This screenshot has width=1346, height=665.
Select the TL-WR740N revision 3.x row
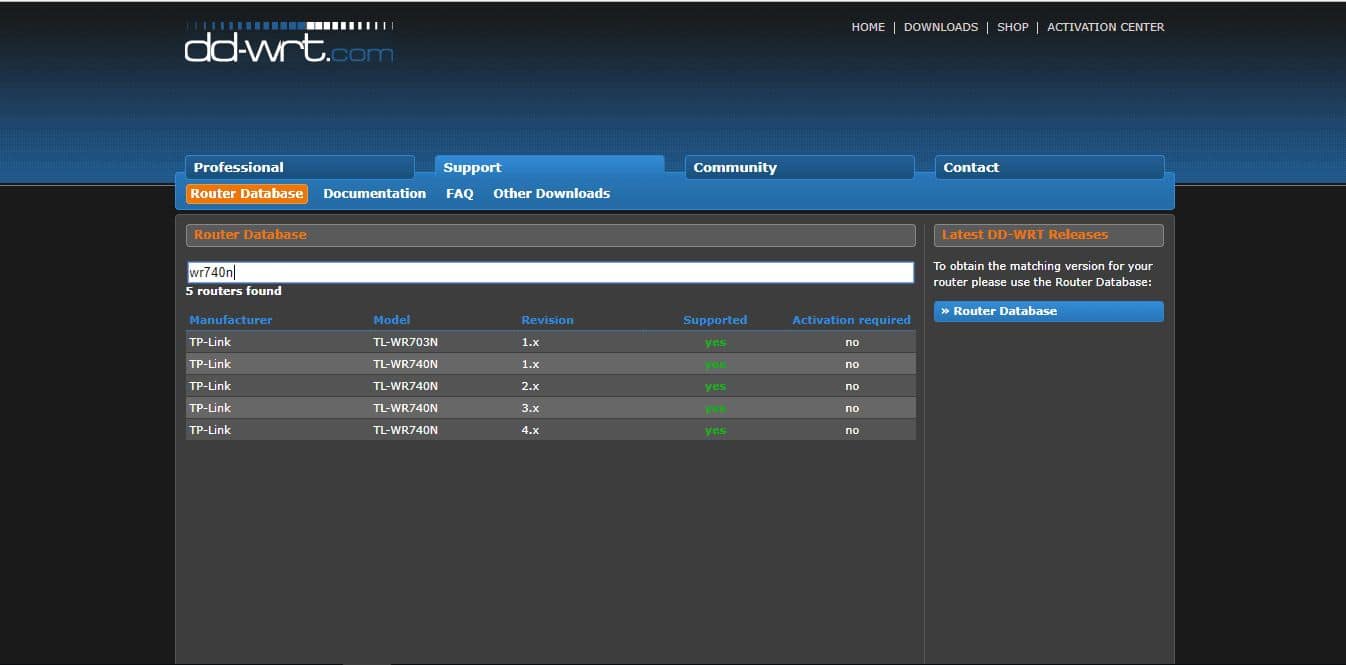[551, 408]
